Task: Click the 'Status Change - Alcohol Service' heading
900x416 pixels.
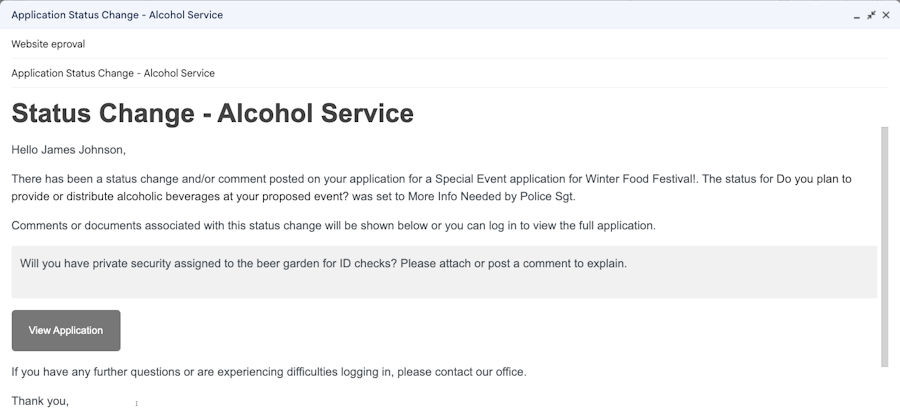Action: tap(212, 113)
